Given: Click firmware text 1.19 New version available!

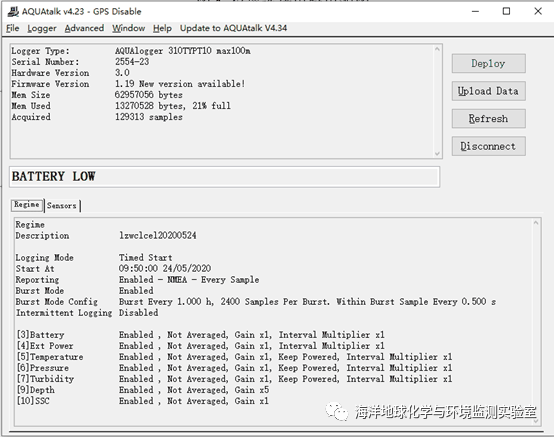Looking at the screenshot, I should point(180,84).
